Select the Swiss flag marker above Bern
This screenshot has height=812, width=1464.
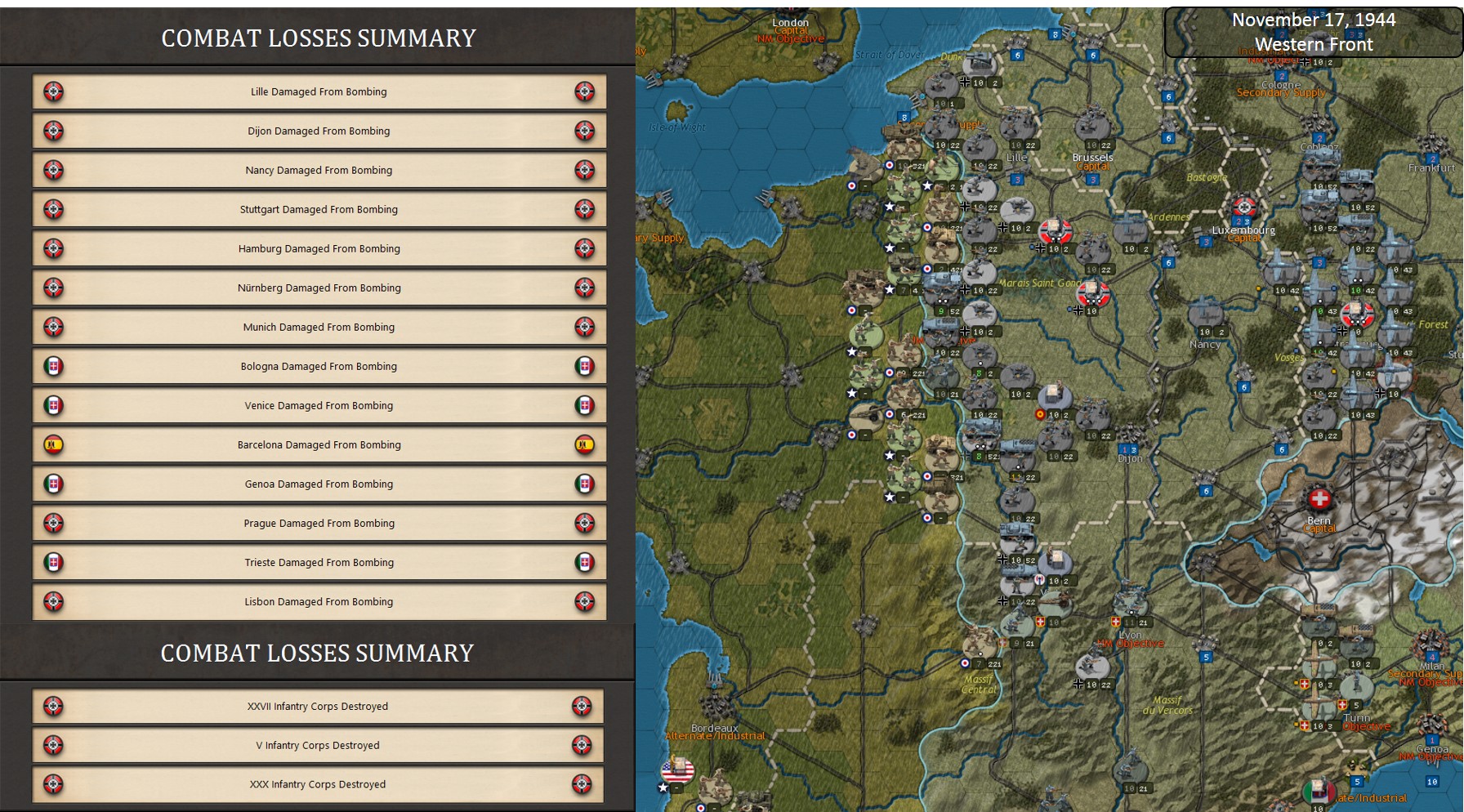coord(1319,498)
